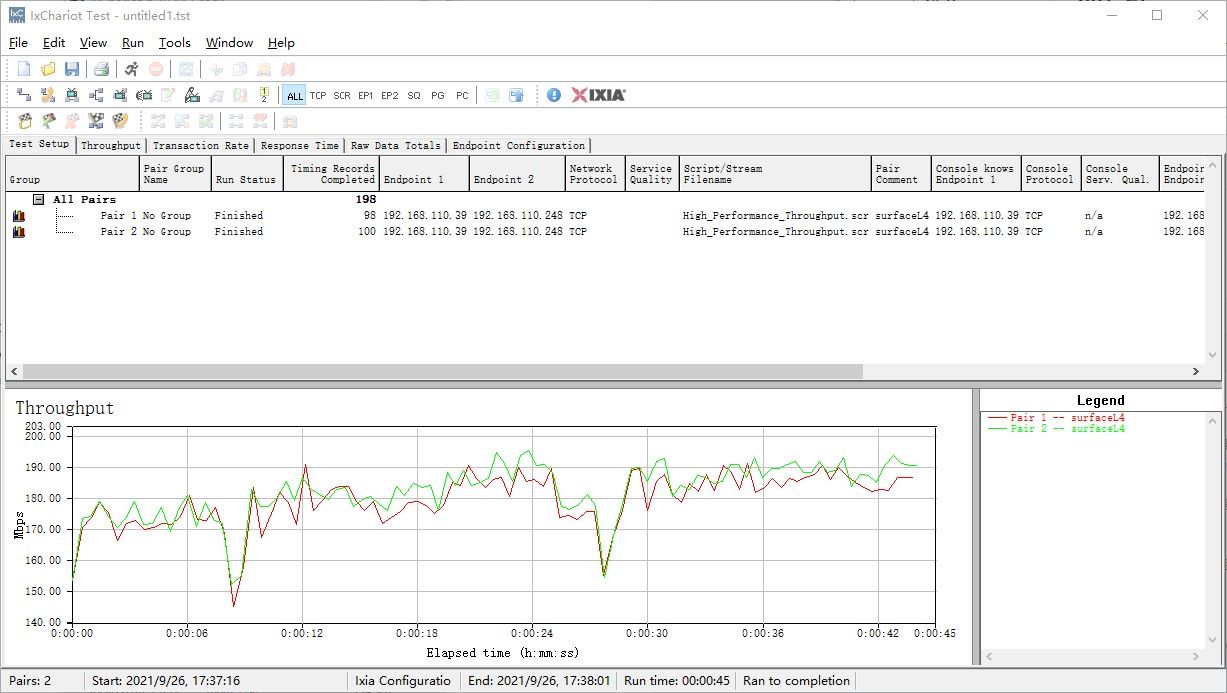Open the Window menu

pos(229,43)
